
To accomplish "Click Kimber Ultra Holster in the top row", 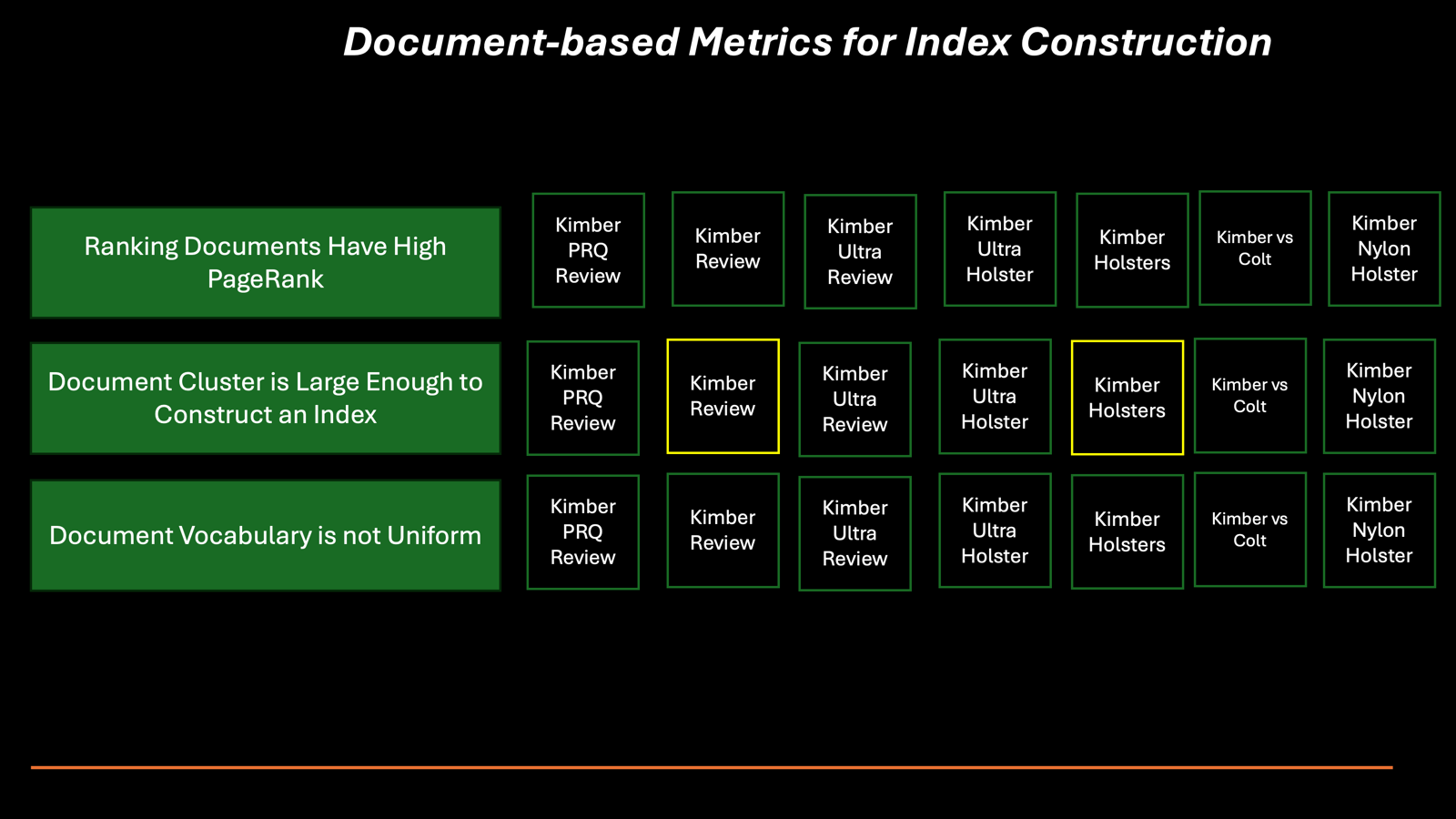I will [x=1000, y=248].
